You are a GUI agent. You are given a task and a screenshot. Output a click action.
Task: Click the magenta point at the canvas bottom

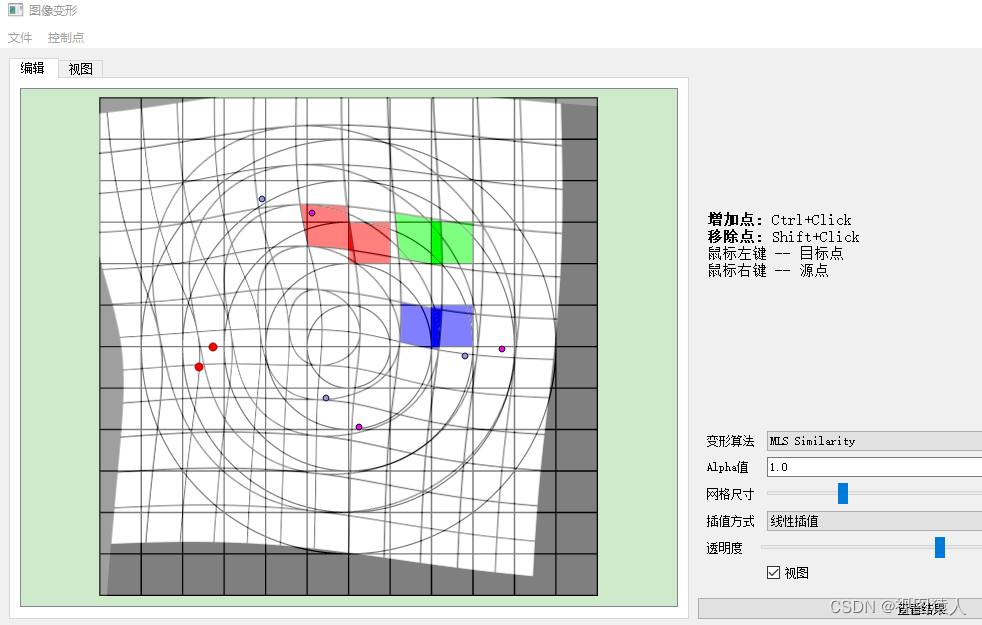[359, 427]
